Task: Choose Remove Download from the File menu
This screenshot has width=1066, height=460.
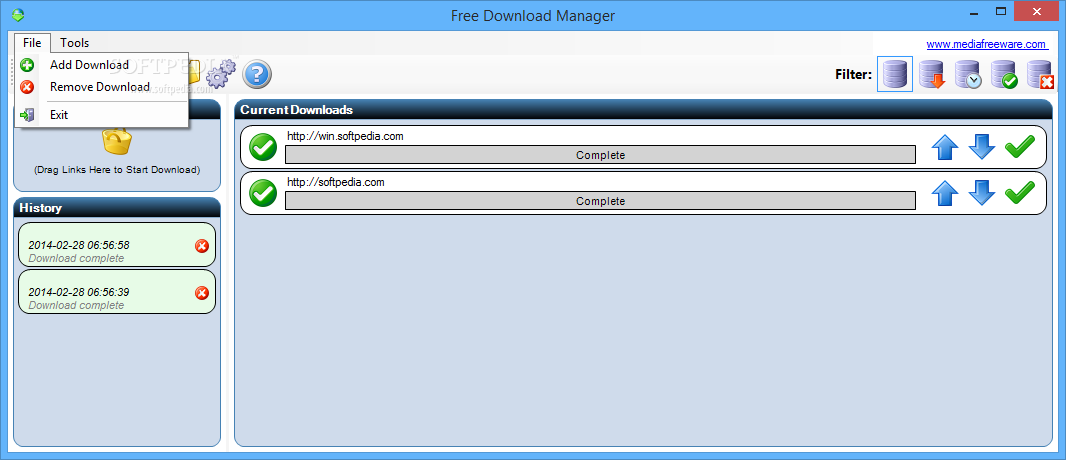Action: [101, 87]
